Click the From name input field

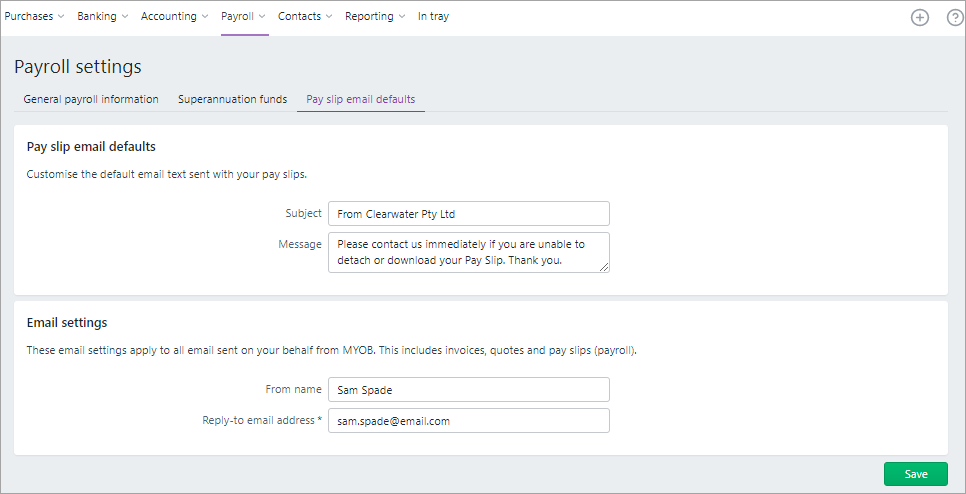[468, 390]
